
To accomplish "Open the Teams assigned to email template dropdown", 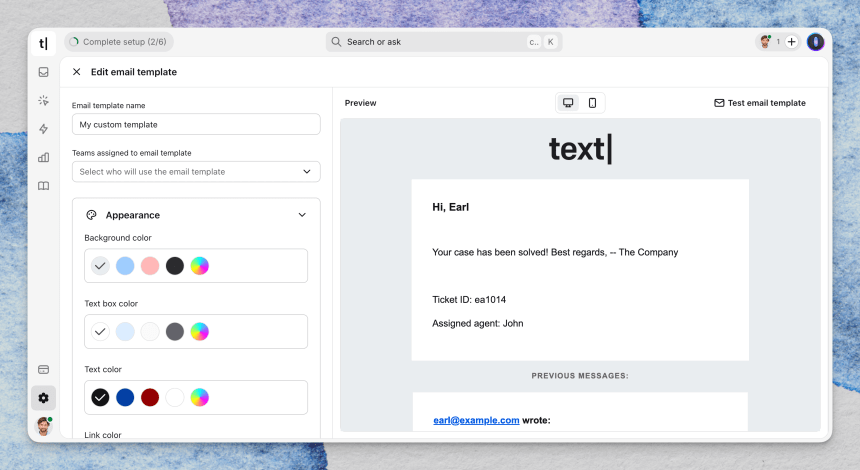I will click(x=196, y=172).
